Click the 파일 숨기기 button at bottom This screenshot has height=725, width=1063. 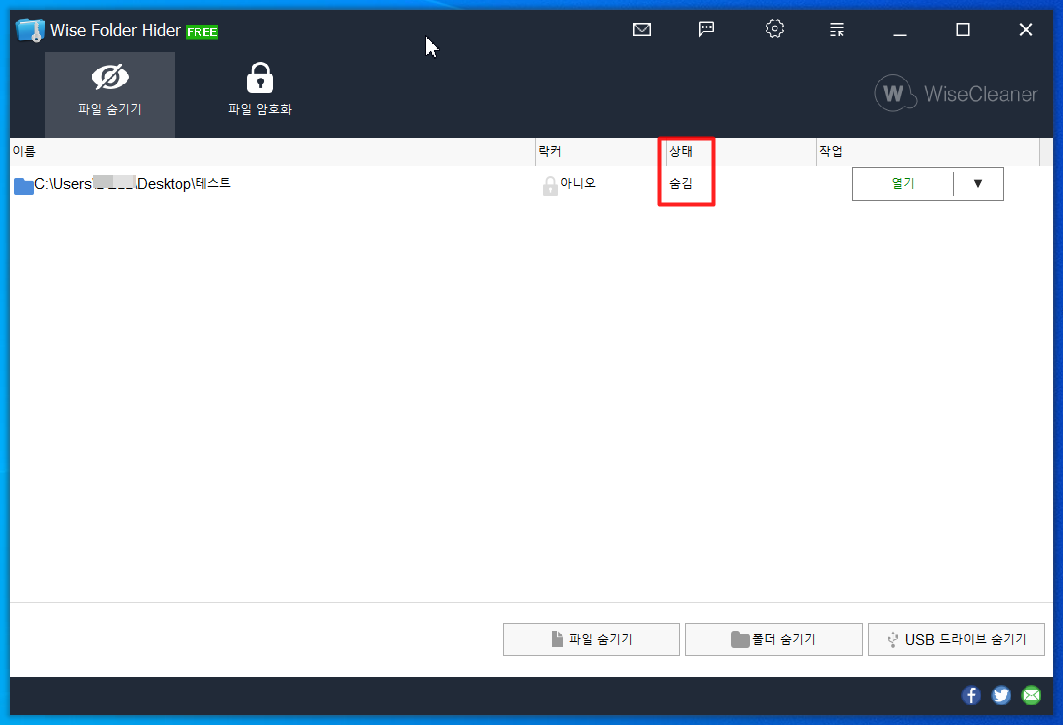click(591, 640)
